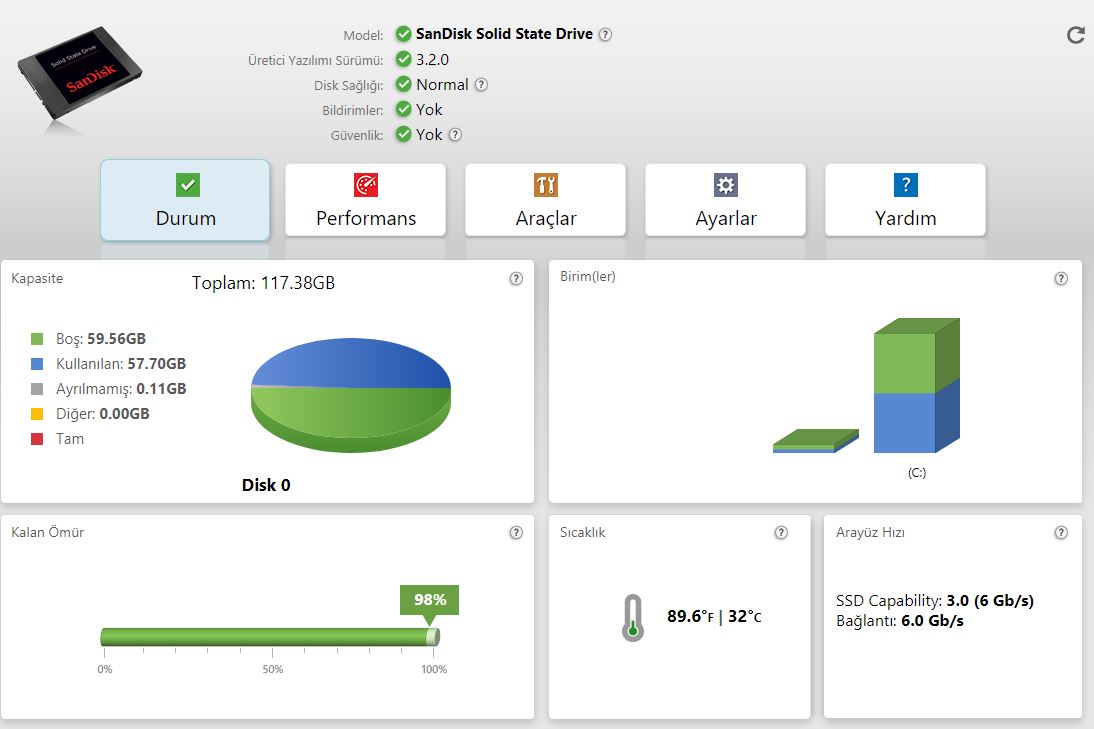Click the thermometer icon in Sıcaklık panel
The width and height of the screenshot is (1094, 729).
633,618
